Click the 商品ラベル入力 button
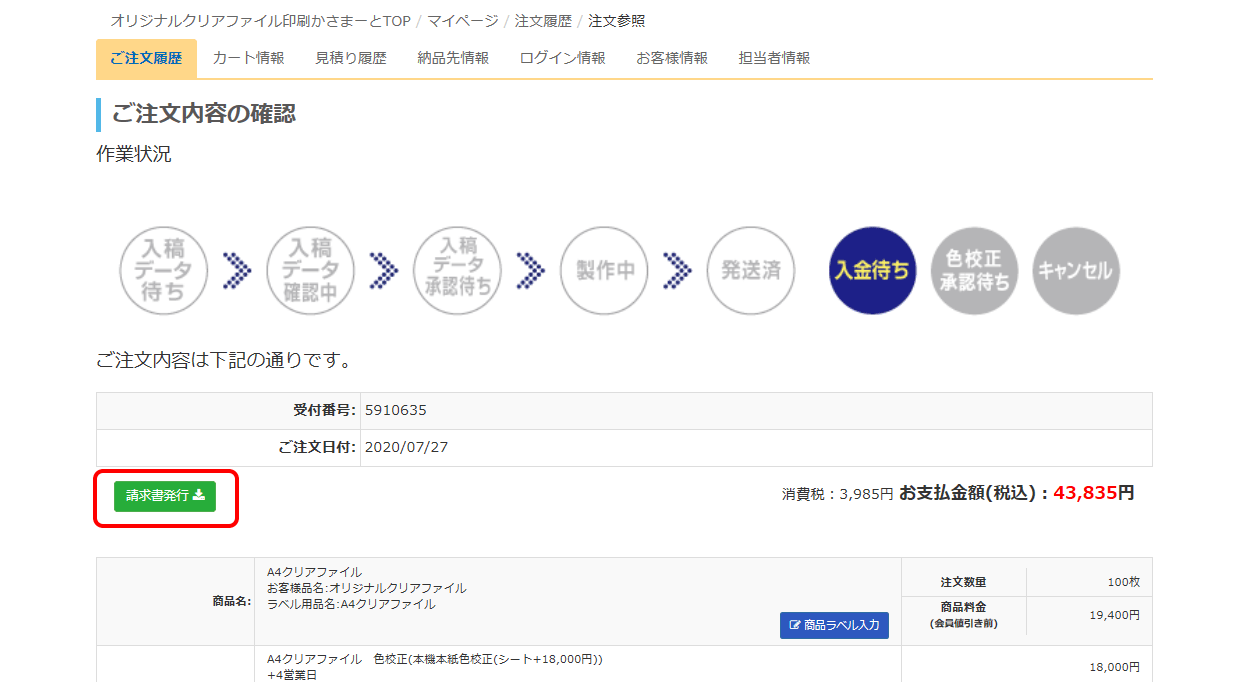Screen dimensions: 1252x682 834,625
